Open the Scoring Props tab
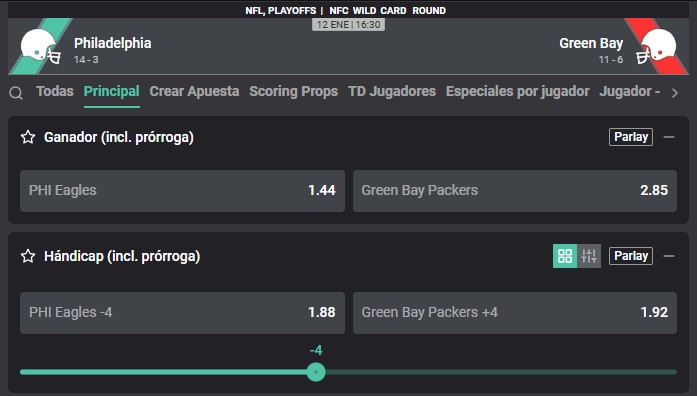 point(293,91)
